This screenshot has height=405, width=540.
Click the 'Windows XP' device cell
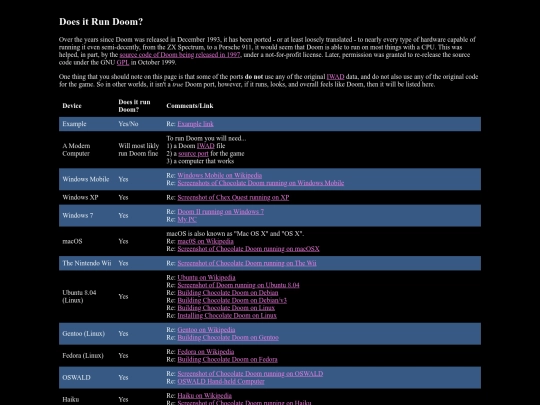(x=80, y=197)
